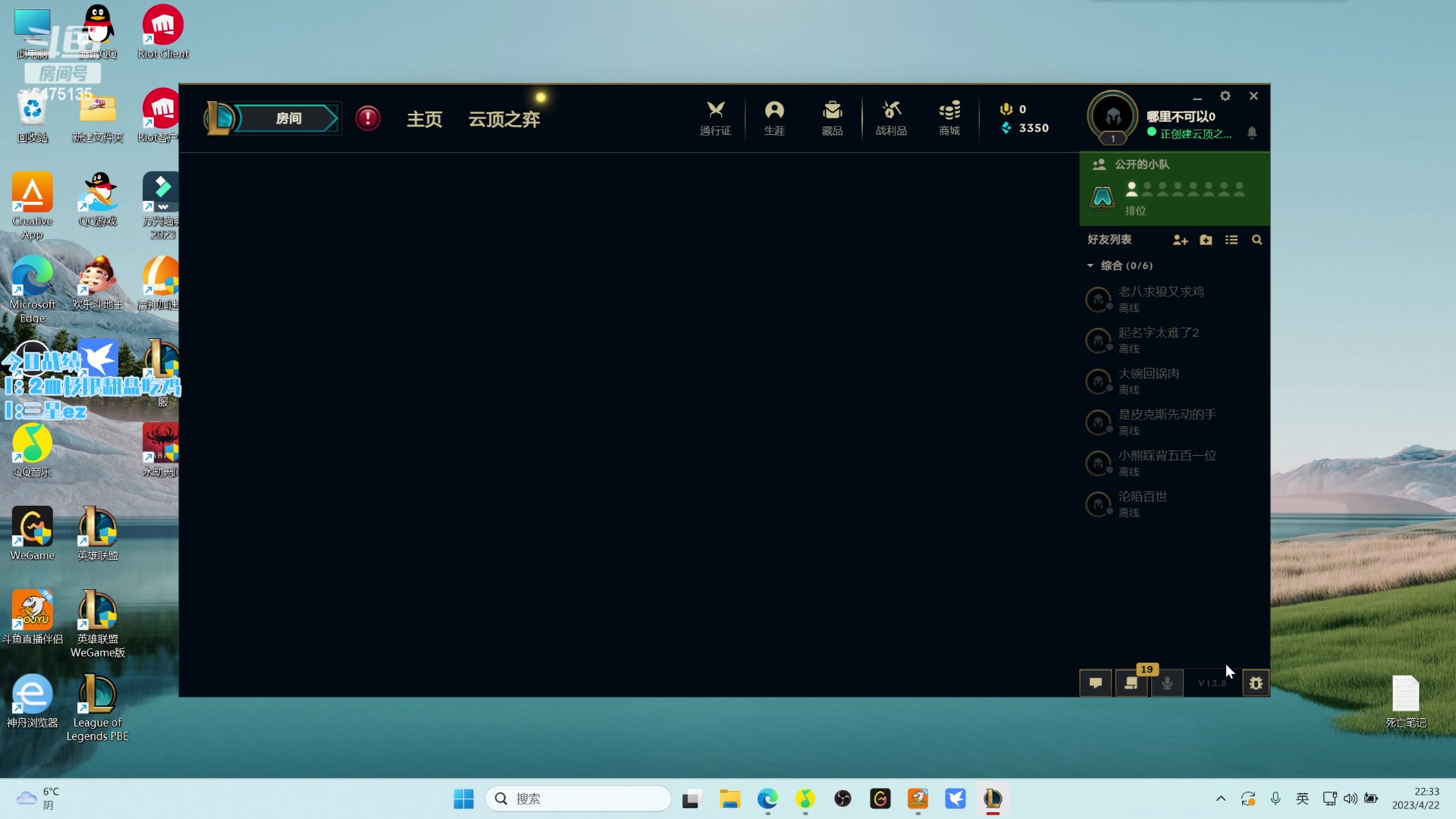Select friend 老八求狼又求鸡
1456x819 pixels.
(x=1175, y=300)
